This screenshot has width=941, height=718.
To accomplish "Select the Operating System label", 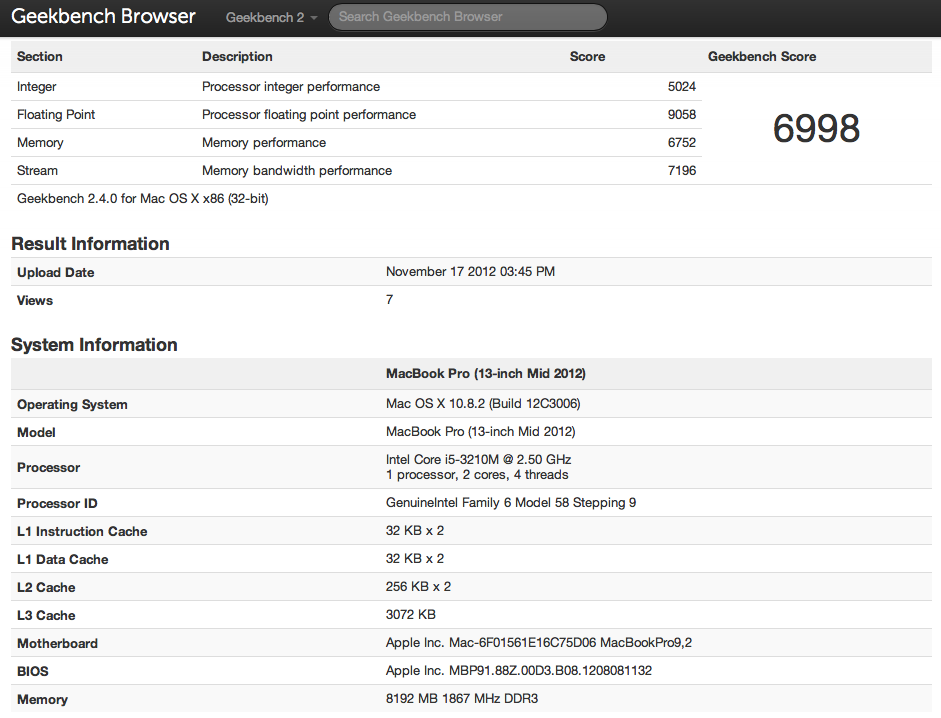I will (x=72, y=405).
